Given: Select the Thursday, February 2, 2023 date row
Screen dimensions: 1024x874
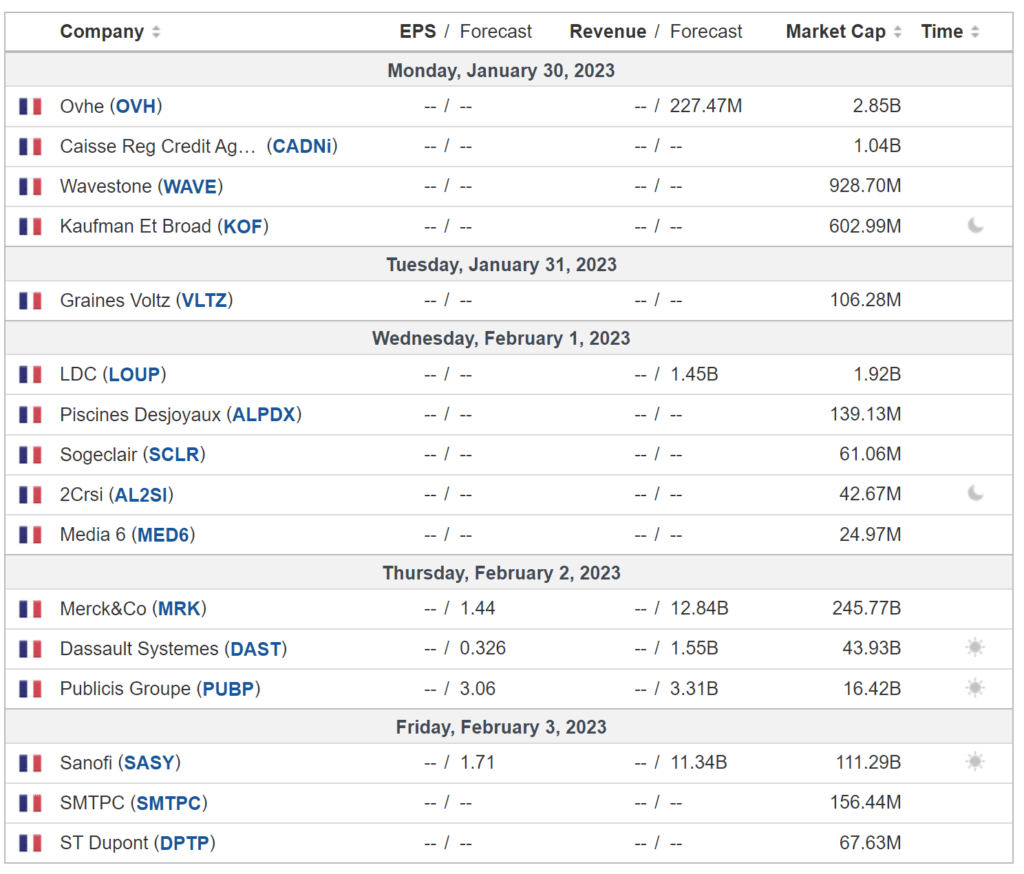Looking at the screenshot, I should click(509, 572).
